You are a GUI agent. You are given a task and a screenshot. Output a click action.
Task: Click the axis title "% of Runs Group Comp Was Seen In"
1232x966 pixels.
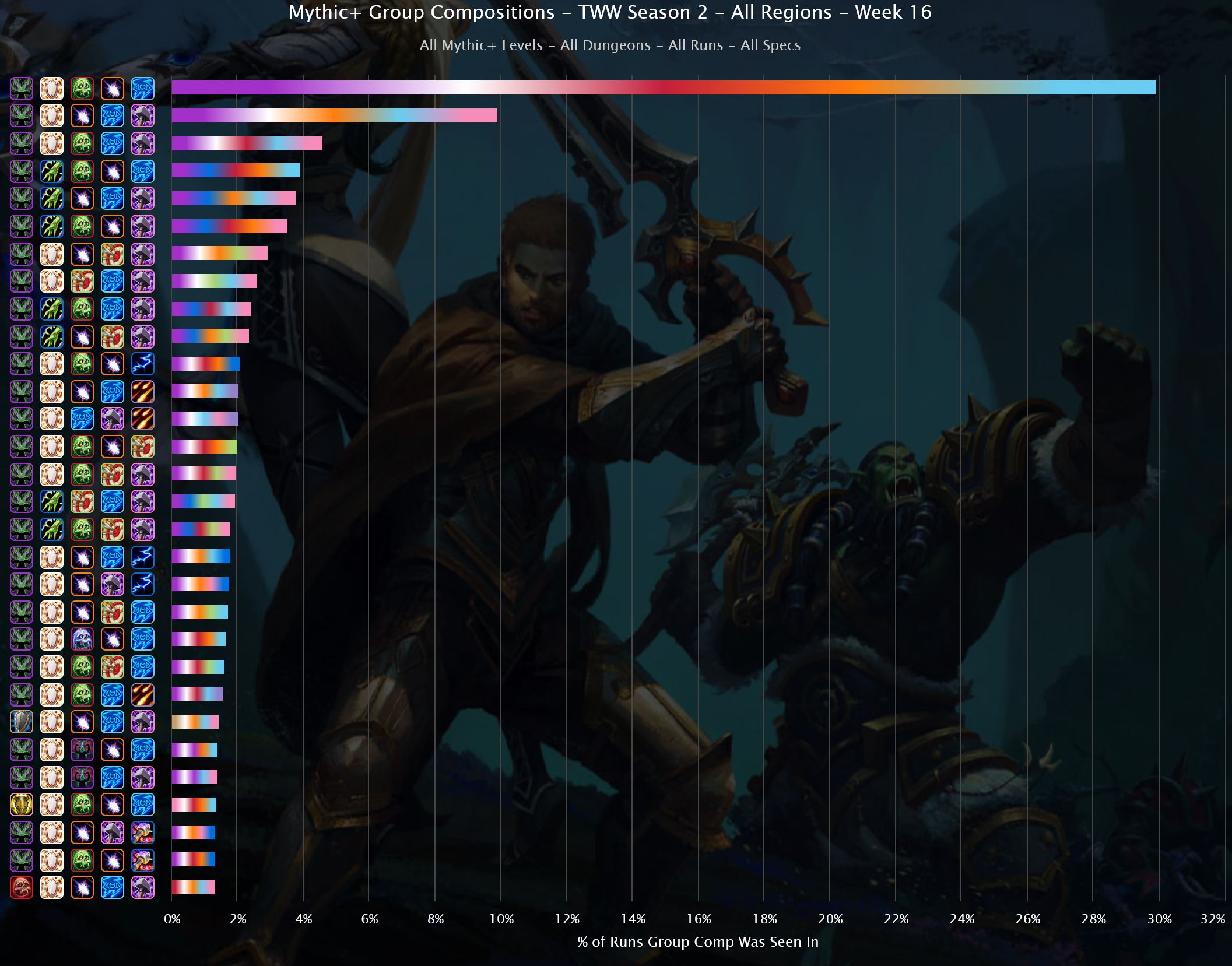698,942
